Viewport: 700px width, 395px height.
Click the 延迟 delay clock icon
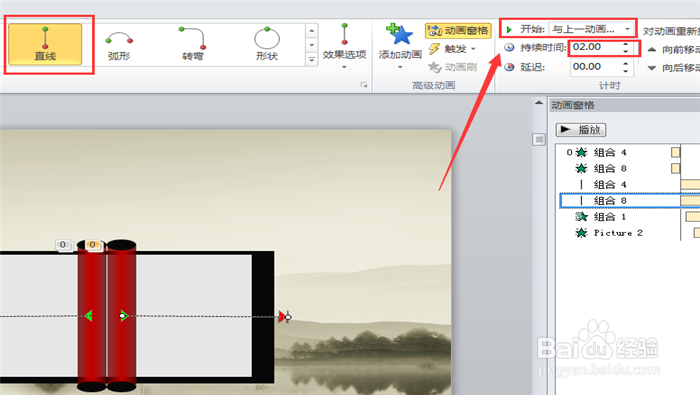pyautogui.click(x=509, y=67)
